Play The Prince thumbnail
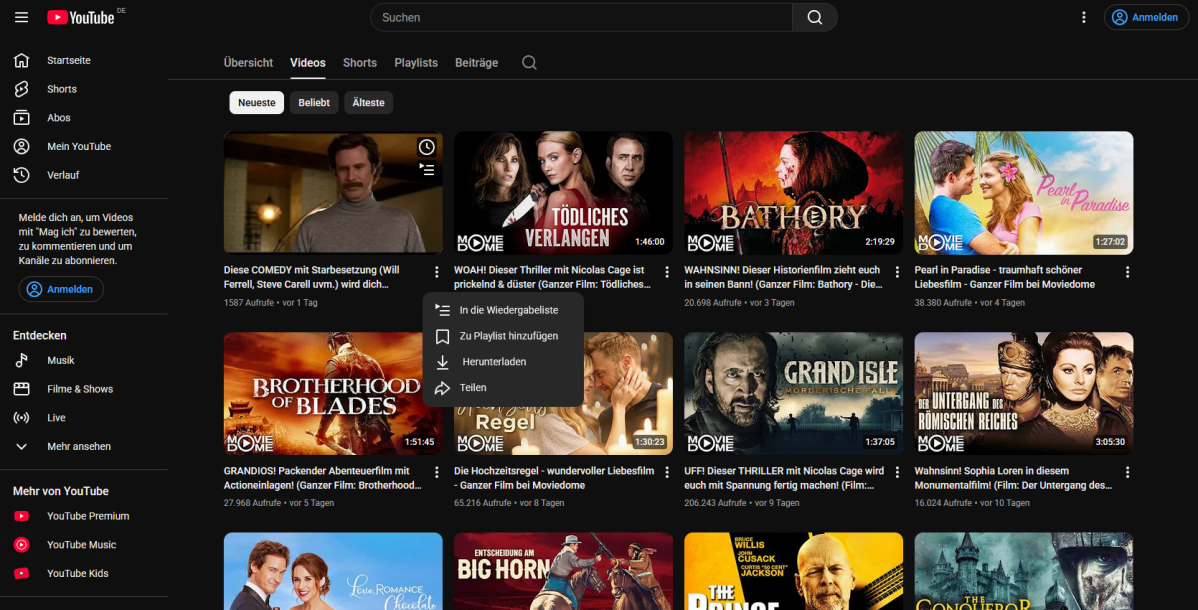The width and height of the screenshot is (1198, 610). 793,571
